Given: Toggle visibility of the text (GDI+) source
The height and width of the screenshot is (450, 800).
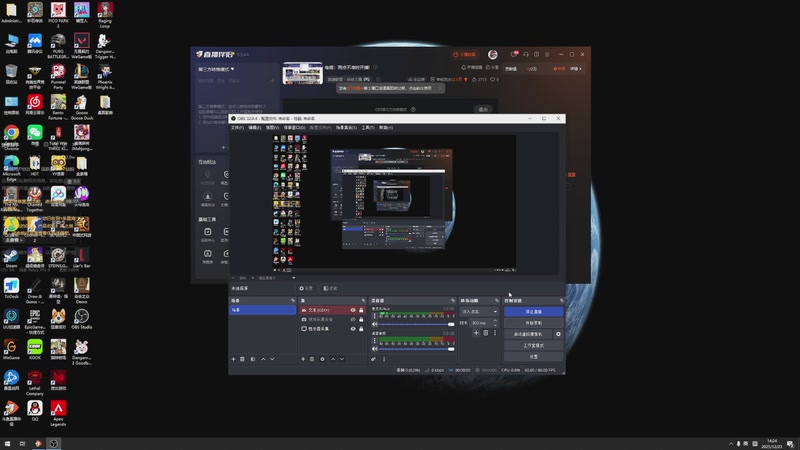Looking at the screenshot, I should coord(353,310).
